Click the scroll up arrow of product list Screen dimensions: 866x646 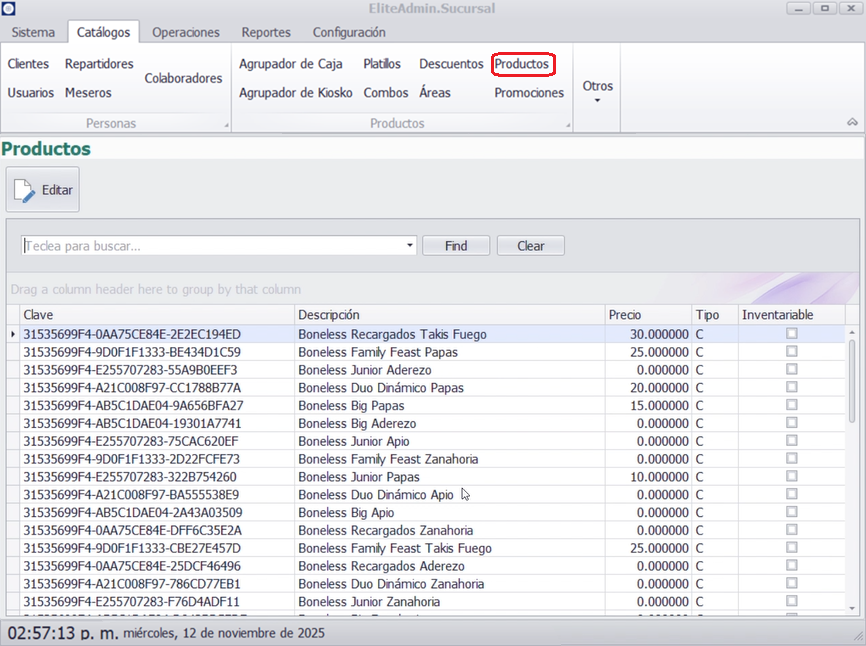pos(852,332)
